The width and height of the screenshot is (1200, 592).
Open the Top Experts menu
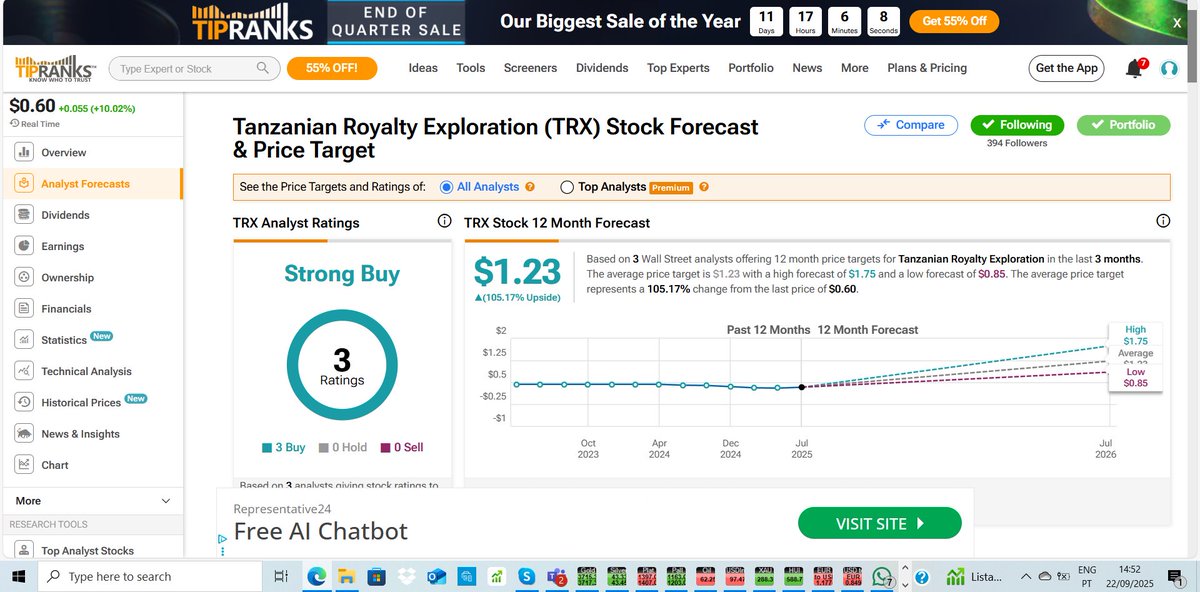coord(678,68)
